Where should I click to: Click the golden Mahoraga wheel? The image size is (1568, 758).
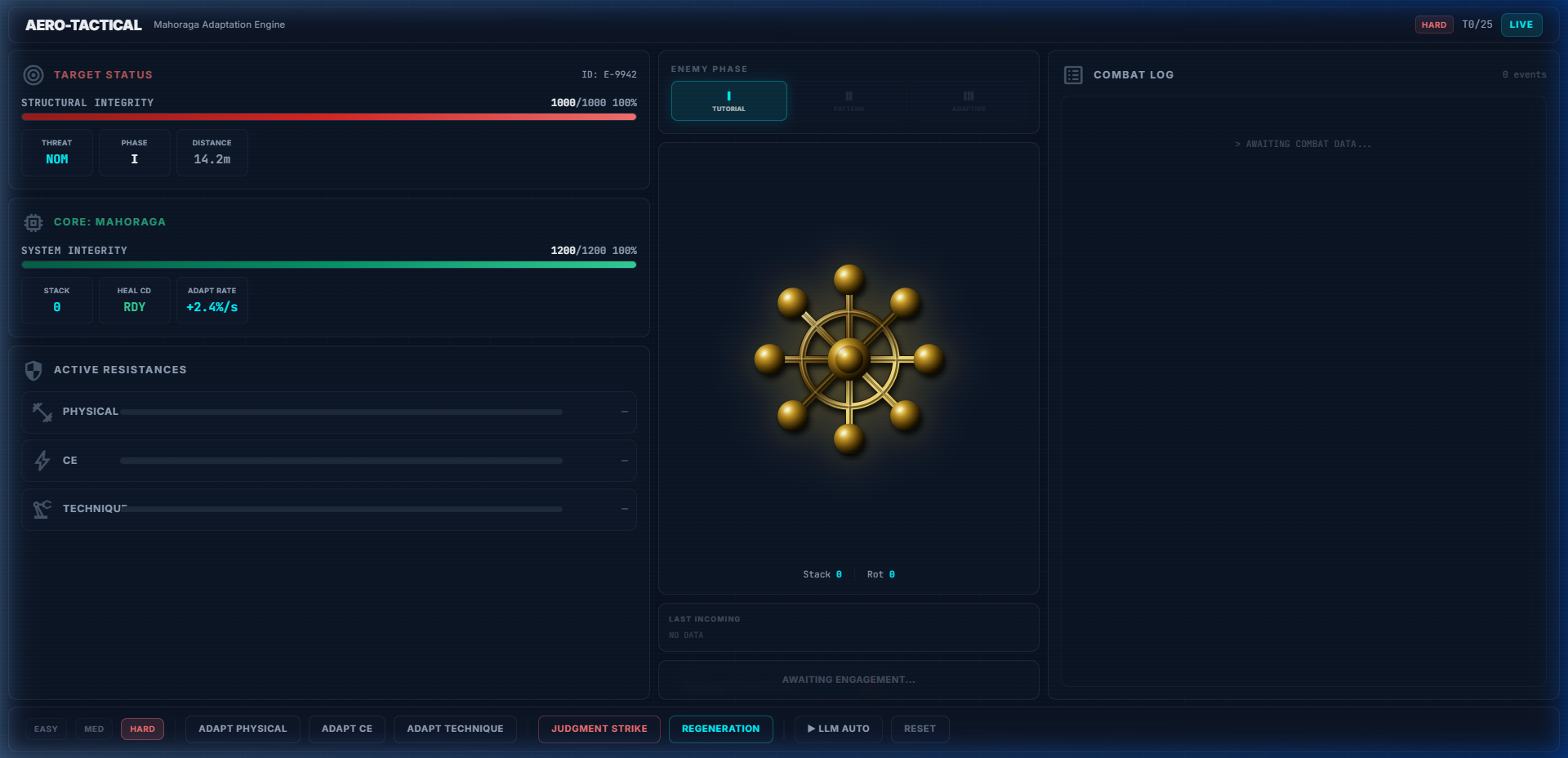click(849, 359)
